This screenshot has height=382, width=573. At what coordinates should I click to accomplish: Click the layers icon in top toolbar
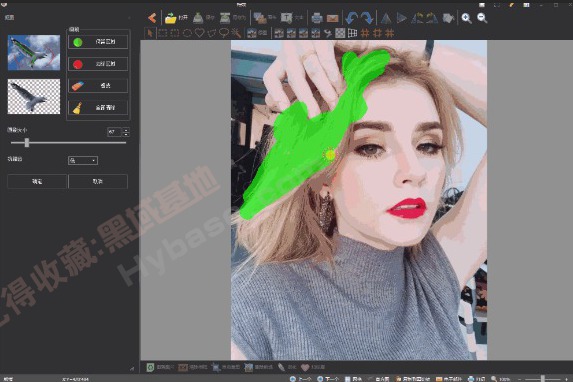click(x=260, y=18)
